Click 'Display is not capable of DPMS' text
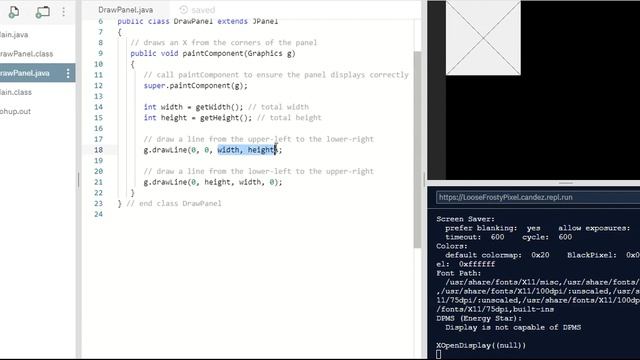Image resolution: width=640 pixels, height=360 pixels. tap(513, 327)
